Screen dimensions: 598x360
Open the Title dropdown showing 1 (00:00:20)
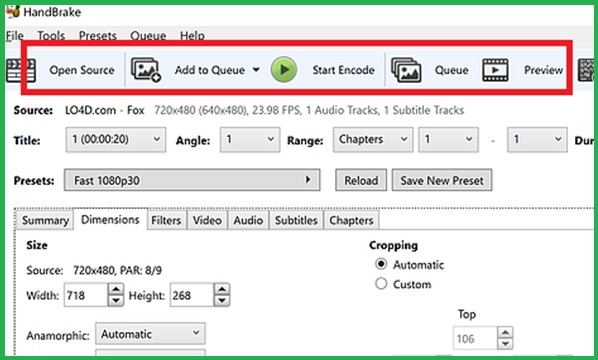pyautogui.click(x=116, y=140)
